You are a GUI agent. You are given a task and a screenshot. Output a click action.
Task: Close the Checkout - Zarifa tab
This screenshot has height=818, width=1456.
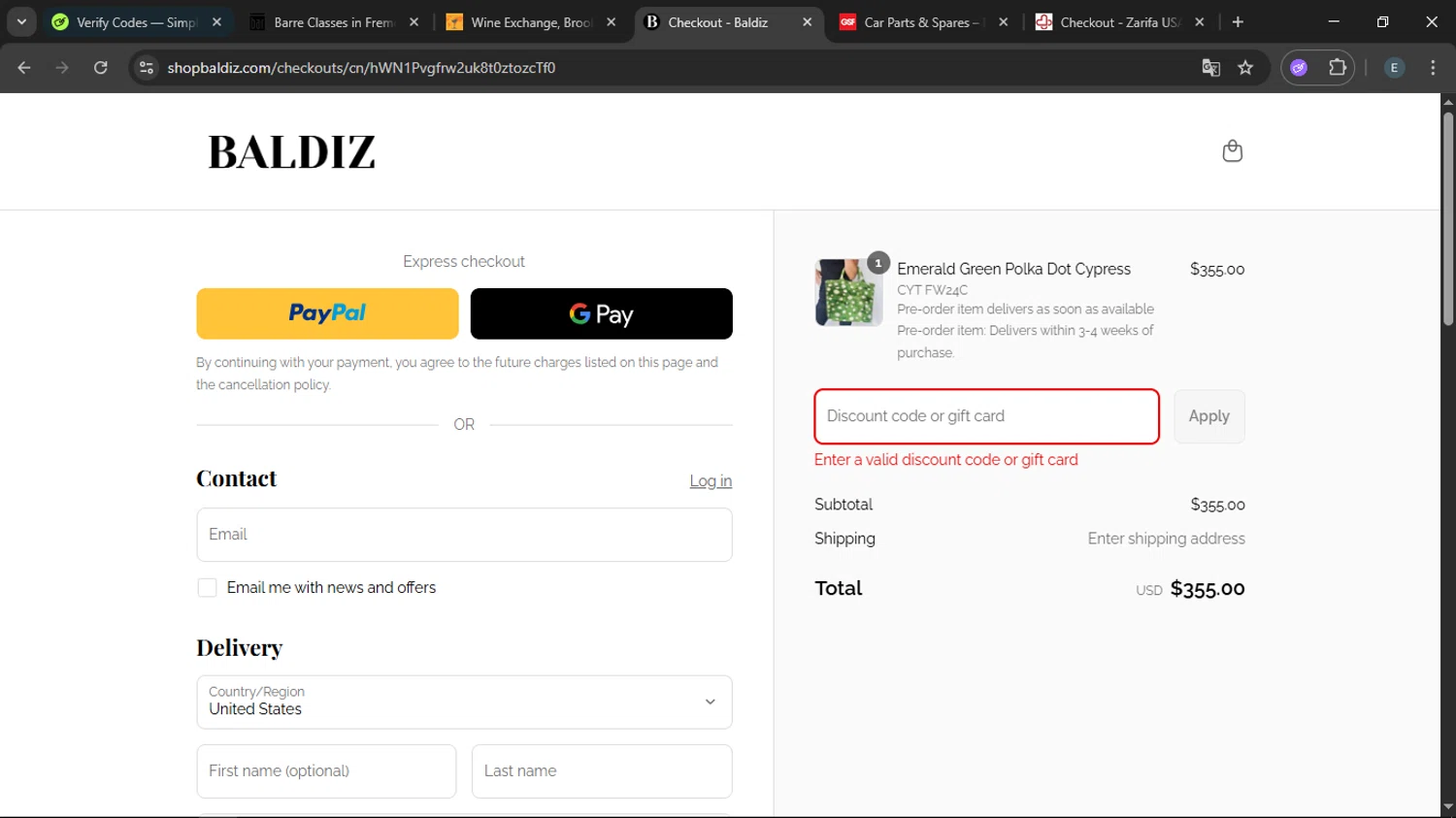pyautogui.click(x=1200, y=22)
